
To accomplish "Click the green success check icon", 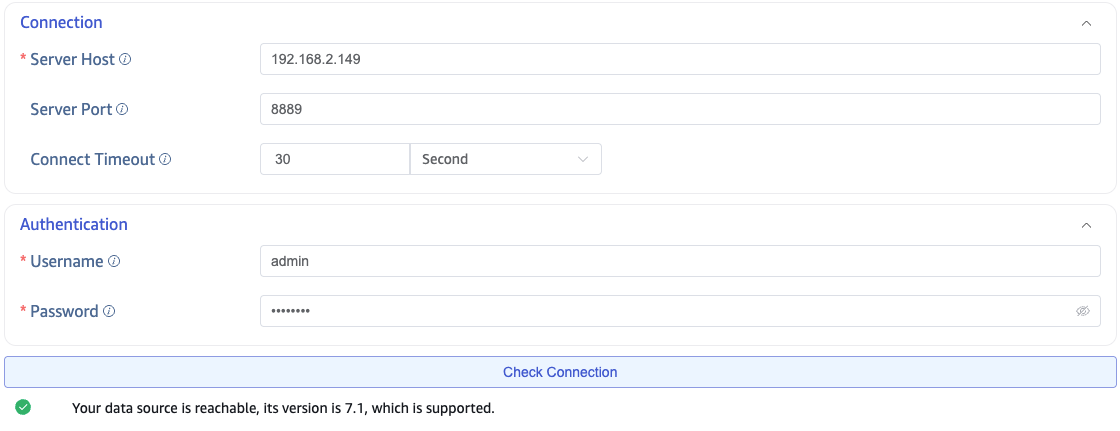I will coord(23,408).
